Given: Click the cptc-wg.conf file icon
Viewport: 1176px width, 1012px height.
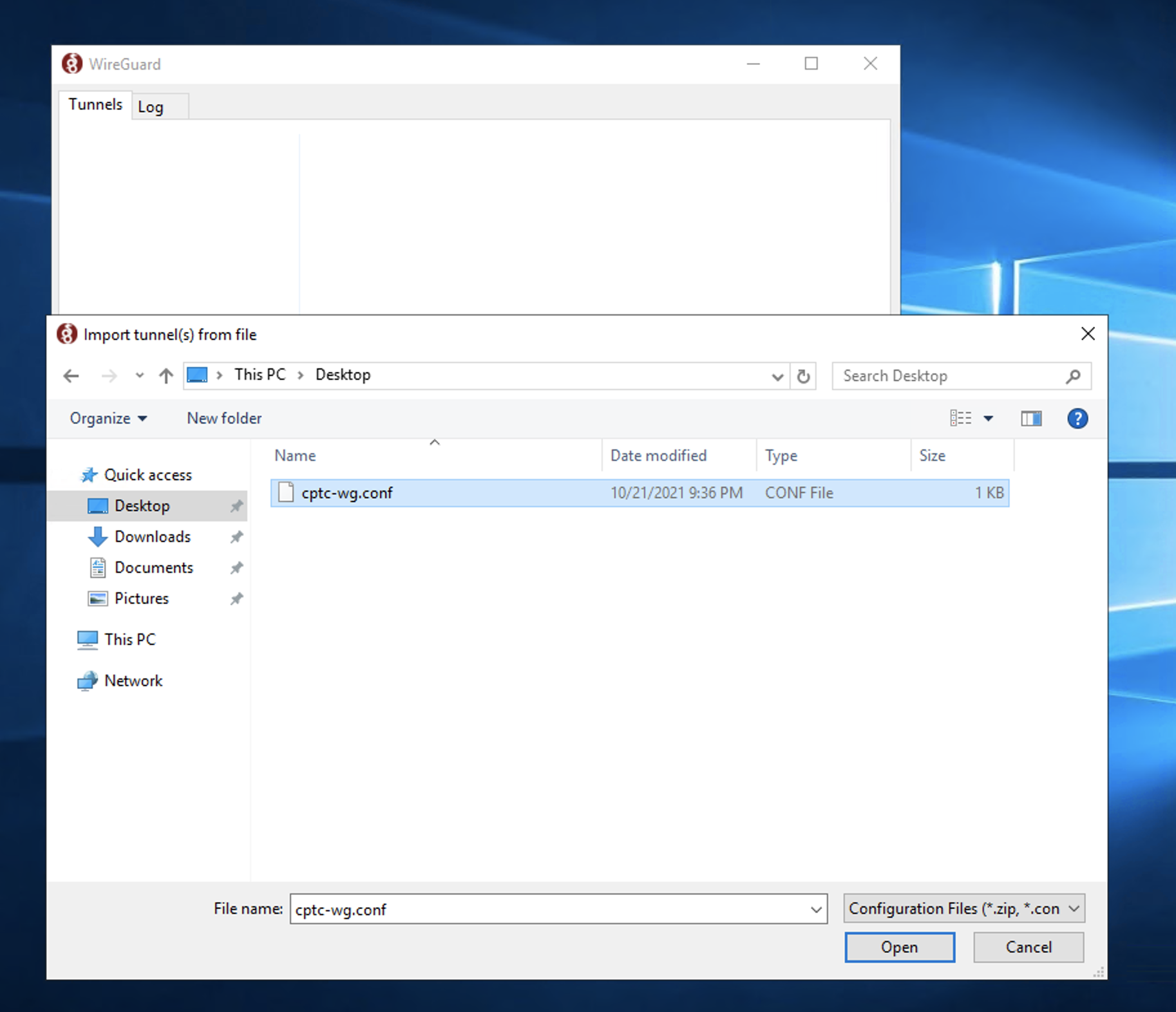Looking at the screenshot, I should click(x=286, y=492).
